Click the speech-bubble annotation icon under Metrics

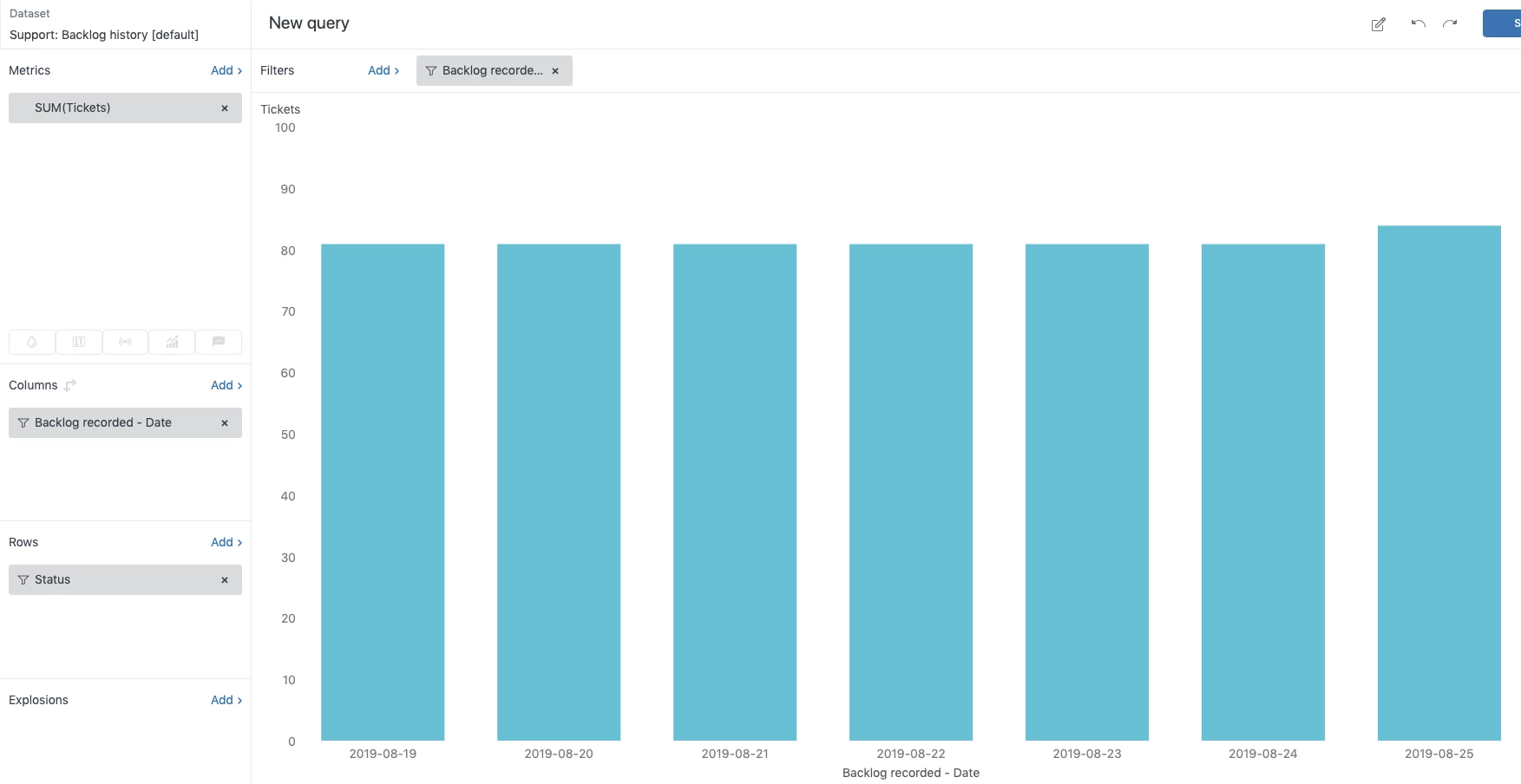[219, 342]
